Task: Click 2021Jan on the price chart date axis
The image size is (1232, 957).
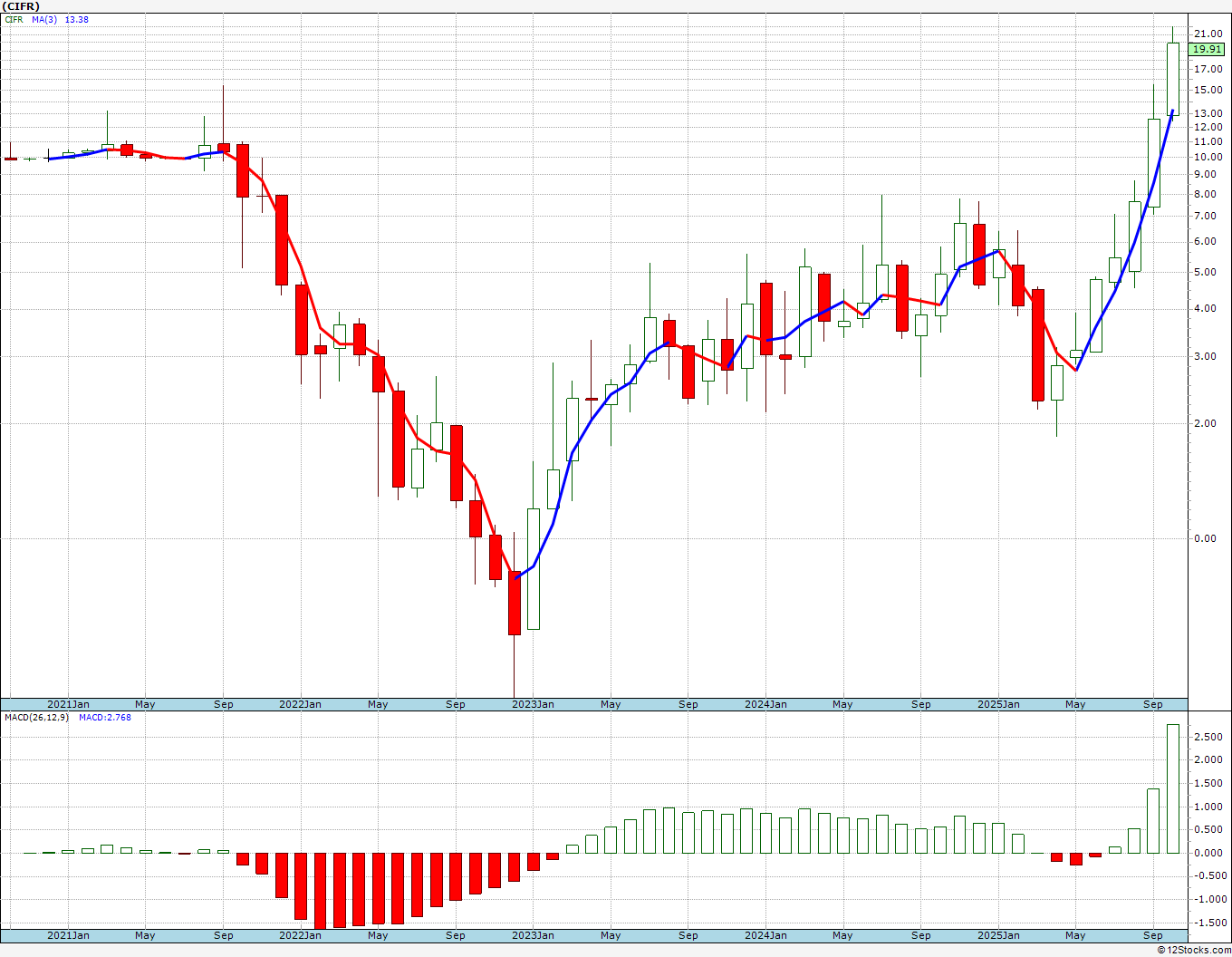Action: (x=68, y=704)
